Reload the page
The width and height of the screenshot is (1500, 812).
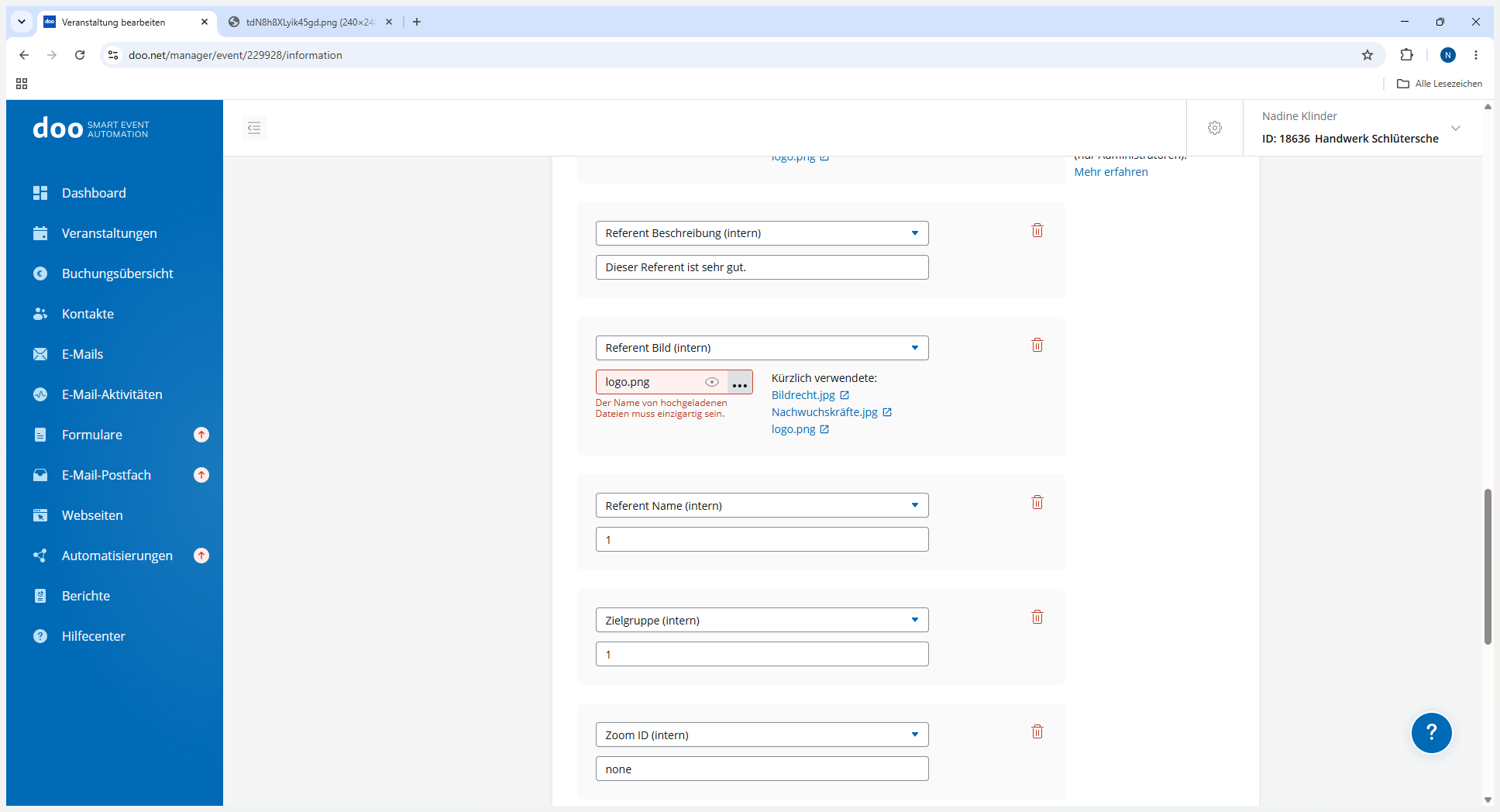[80, 55]
